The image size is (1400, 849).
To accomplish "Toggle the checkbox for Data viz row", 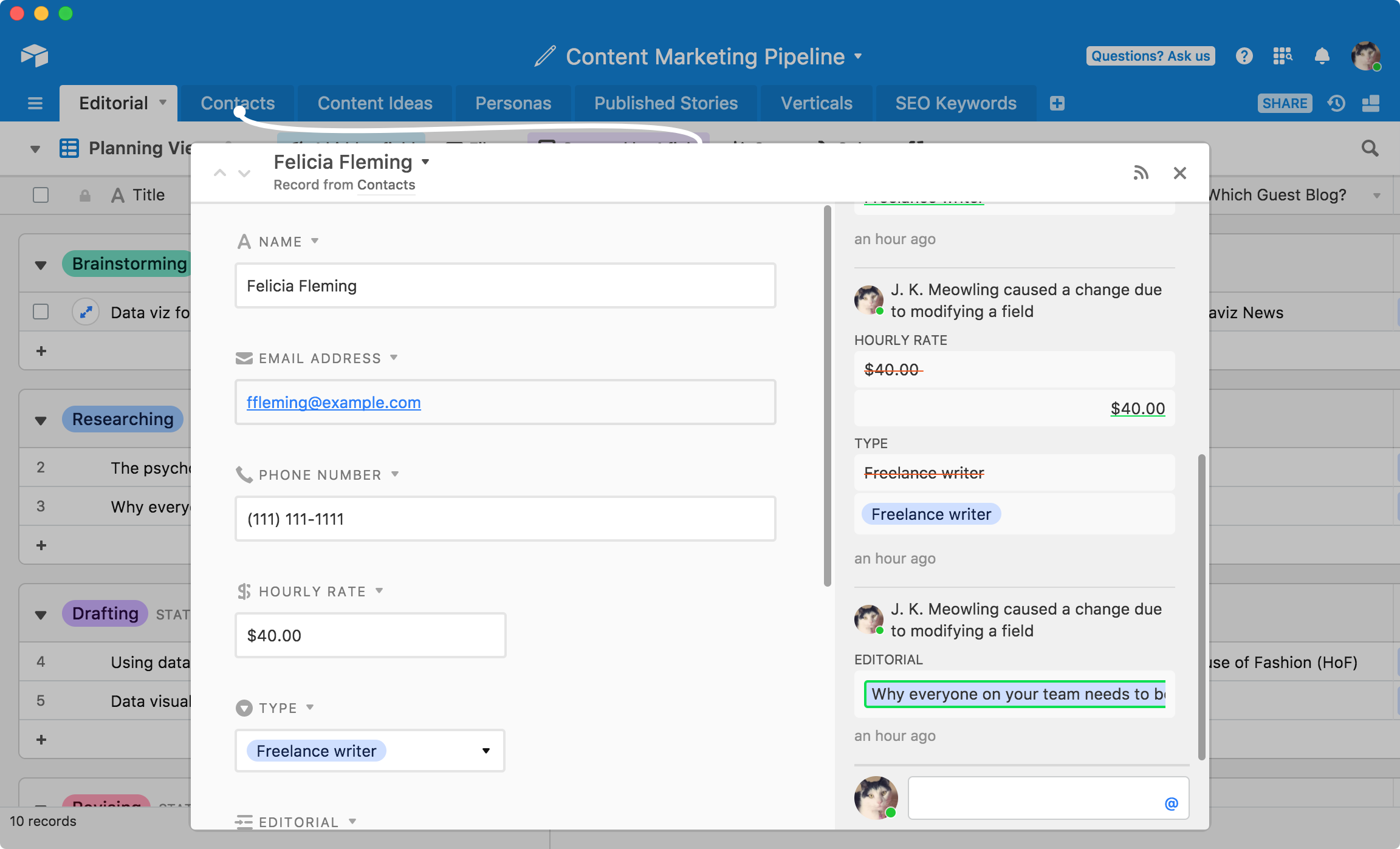I will (41, 312).
